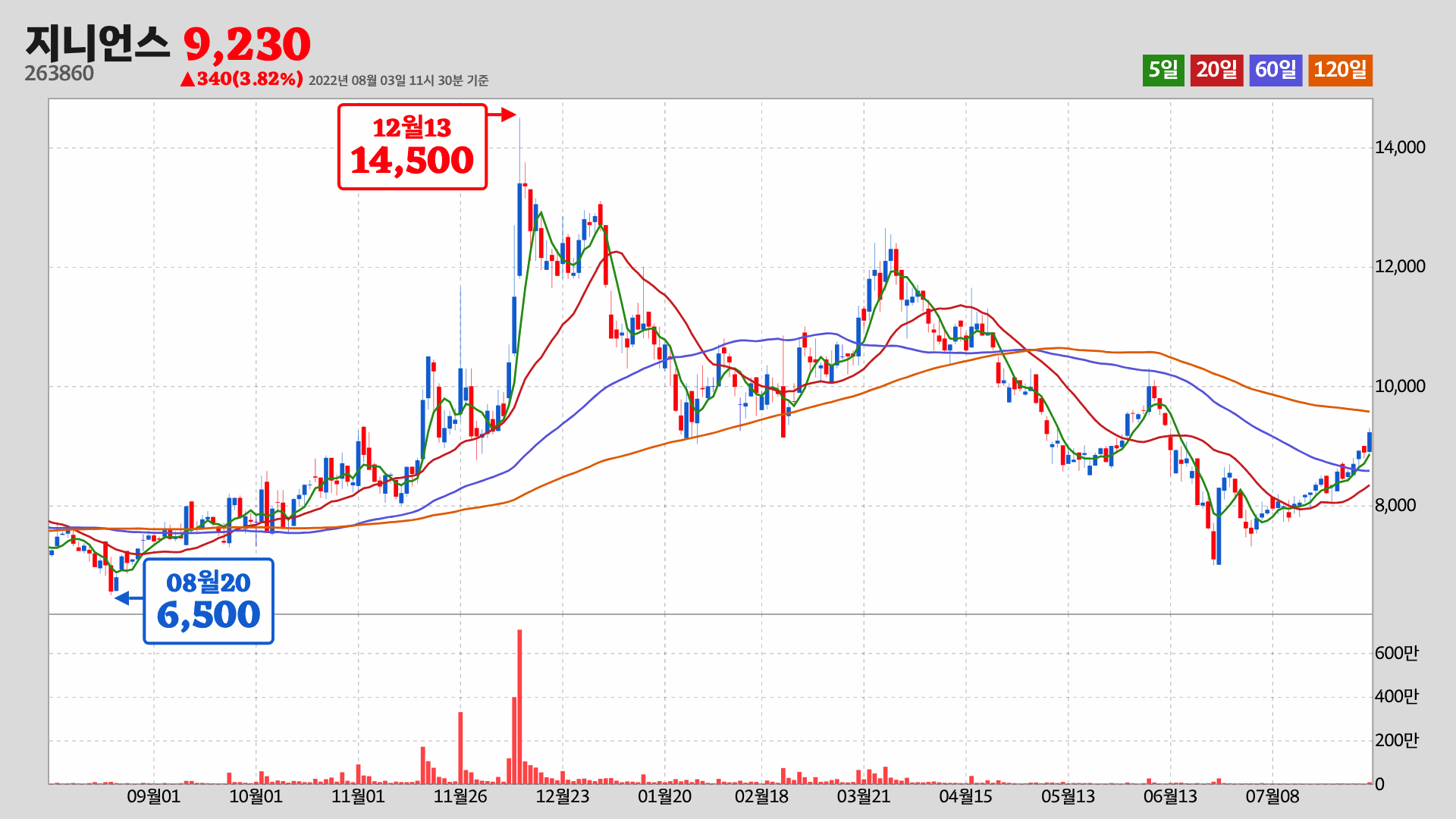Click the 05월13 date axis label

click(1068, 796)
